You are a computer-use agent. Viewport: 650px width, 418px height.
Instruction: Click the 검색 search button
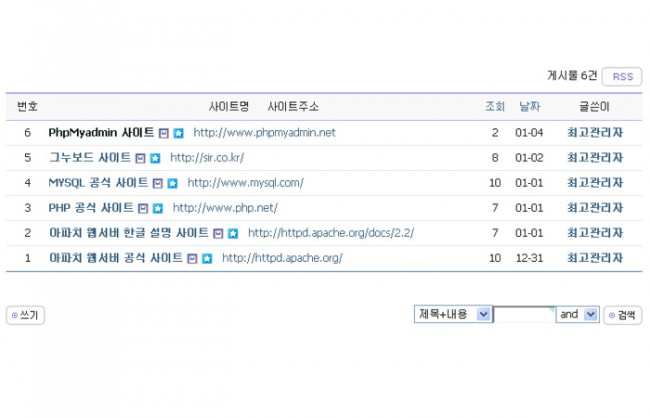tap(623, 315)
